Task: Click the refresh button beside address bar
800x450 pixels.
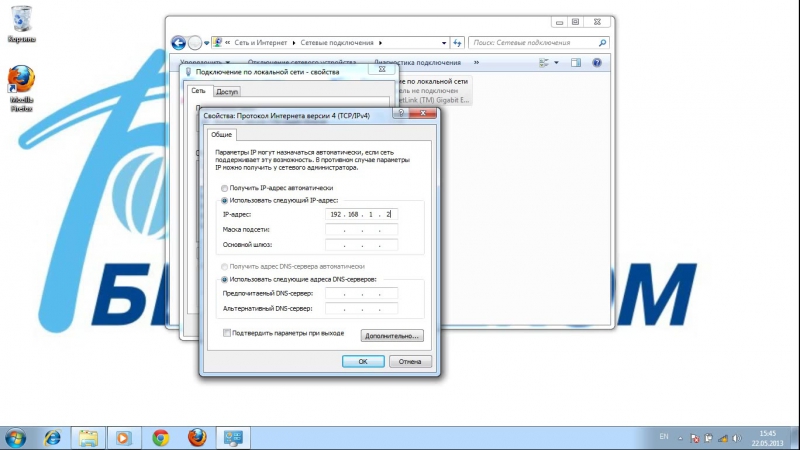Action: click(x=457, y=43)
